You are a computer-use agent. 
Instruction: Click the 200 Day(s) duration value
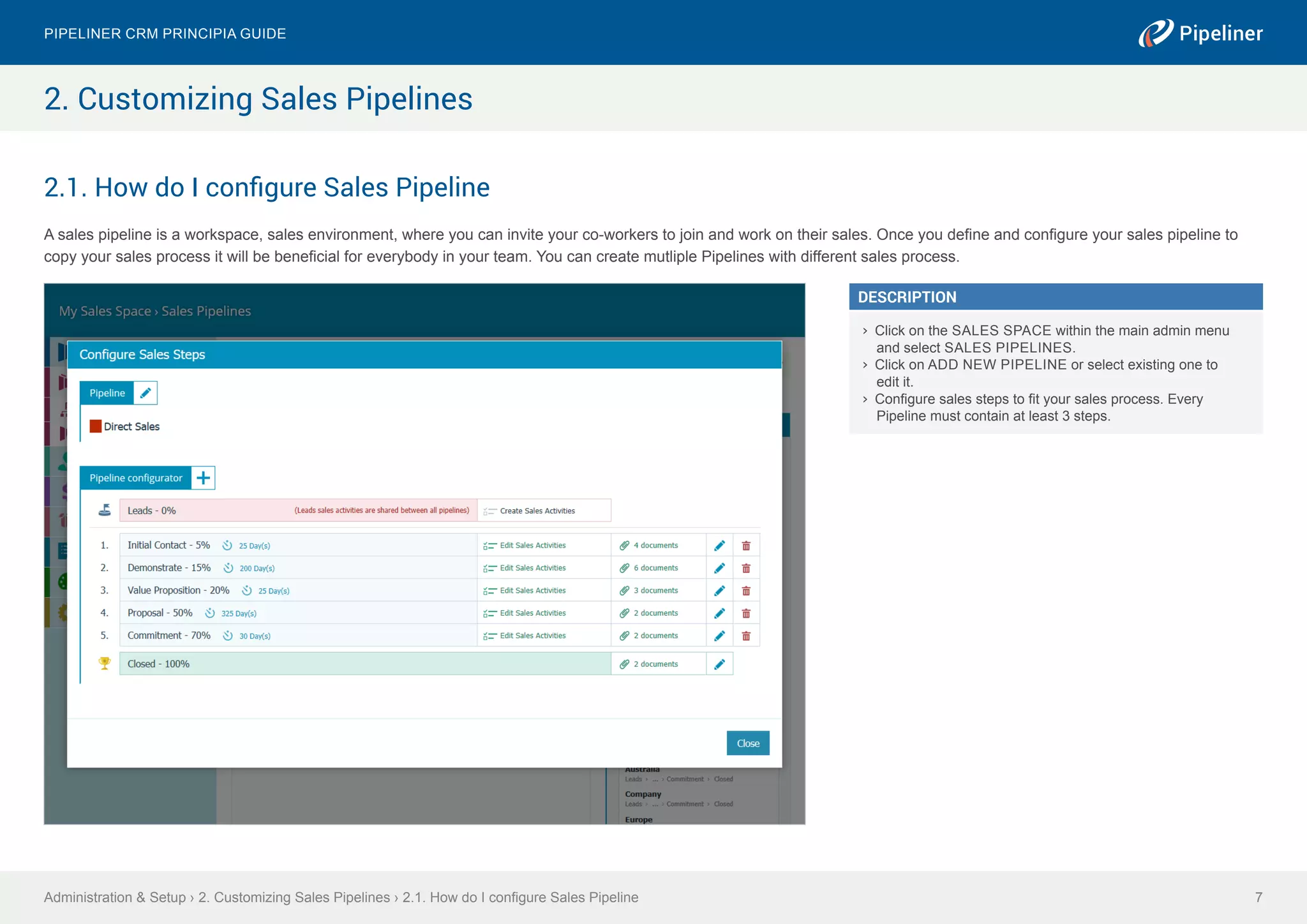point(257,569)
